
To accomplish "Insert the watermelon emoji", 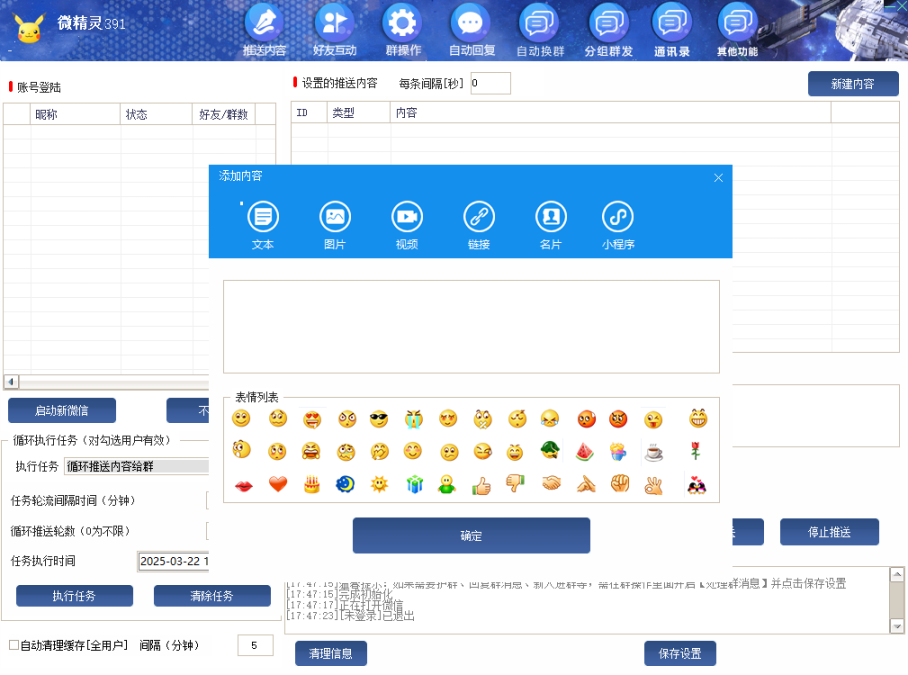I will coord(584,451).
